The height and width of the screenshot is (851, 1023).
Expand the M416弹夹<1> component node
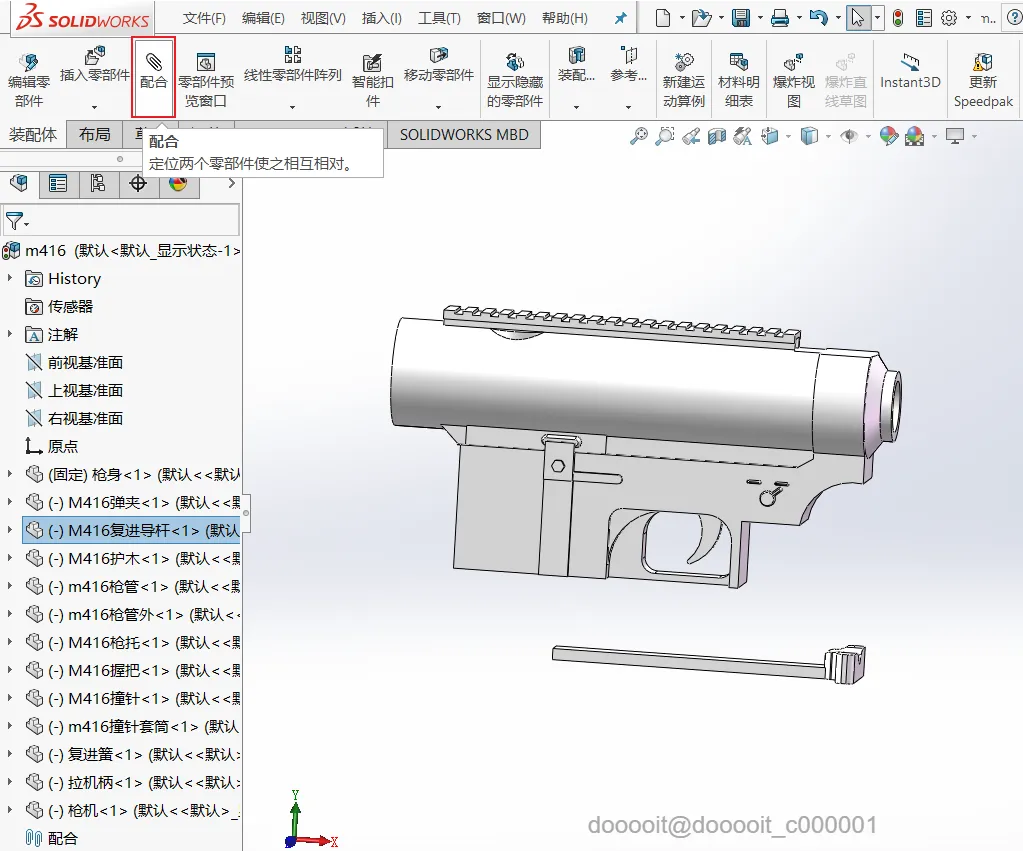[x=10, y=502]
